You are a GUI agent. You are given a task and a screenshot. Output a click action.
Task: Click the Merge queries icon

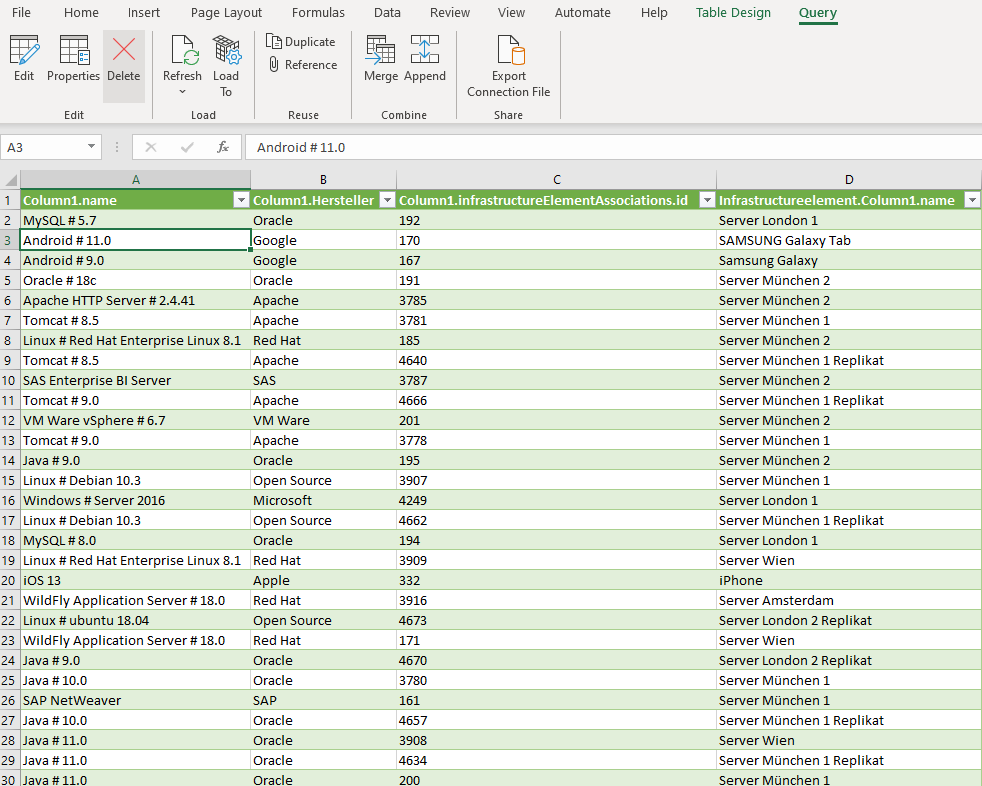381,60
